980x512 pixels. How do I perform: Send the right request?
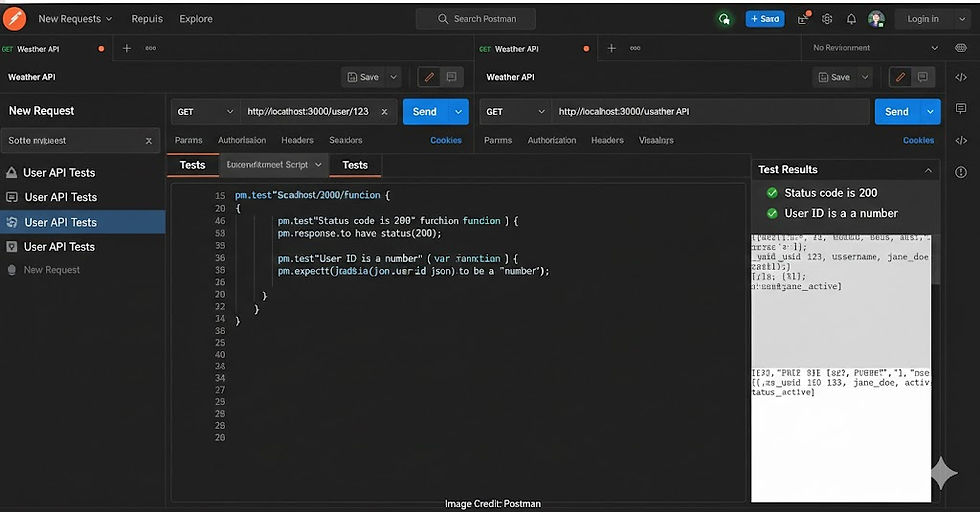tap(896, 111)
